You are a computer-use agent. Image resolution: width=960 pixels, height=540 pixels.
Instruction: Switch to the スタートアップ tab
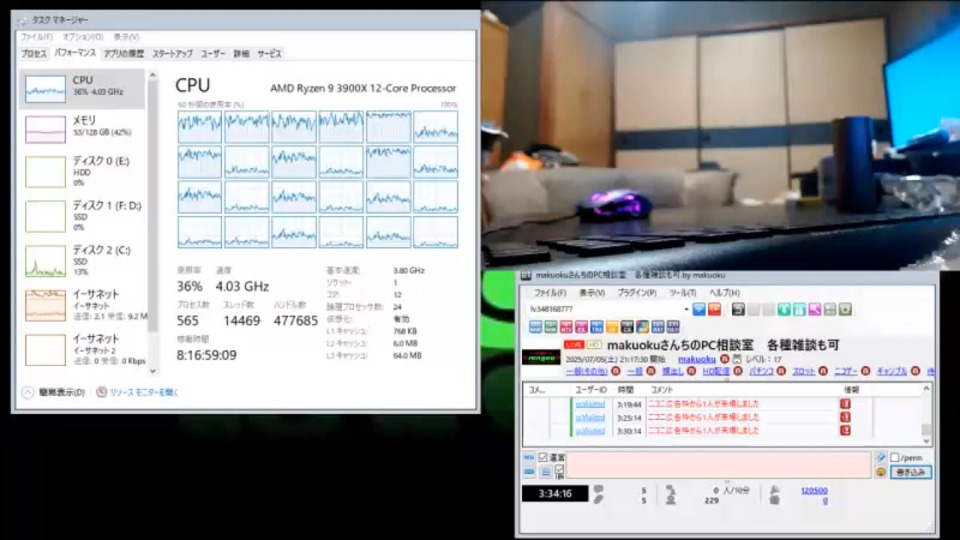point(173,54)
